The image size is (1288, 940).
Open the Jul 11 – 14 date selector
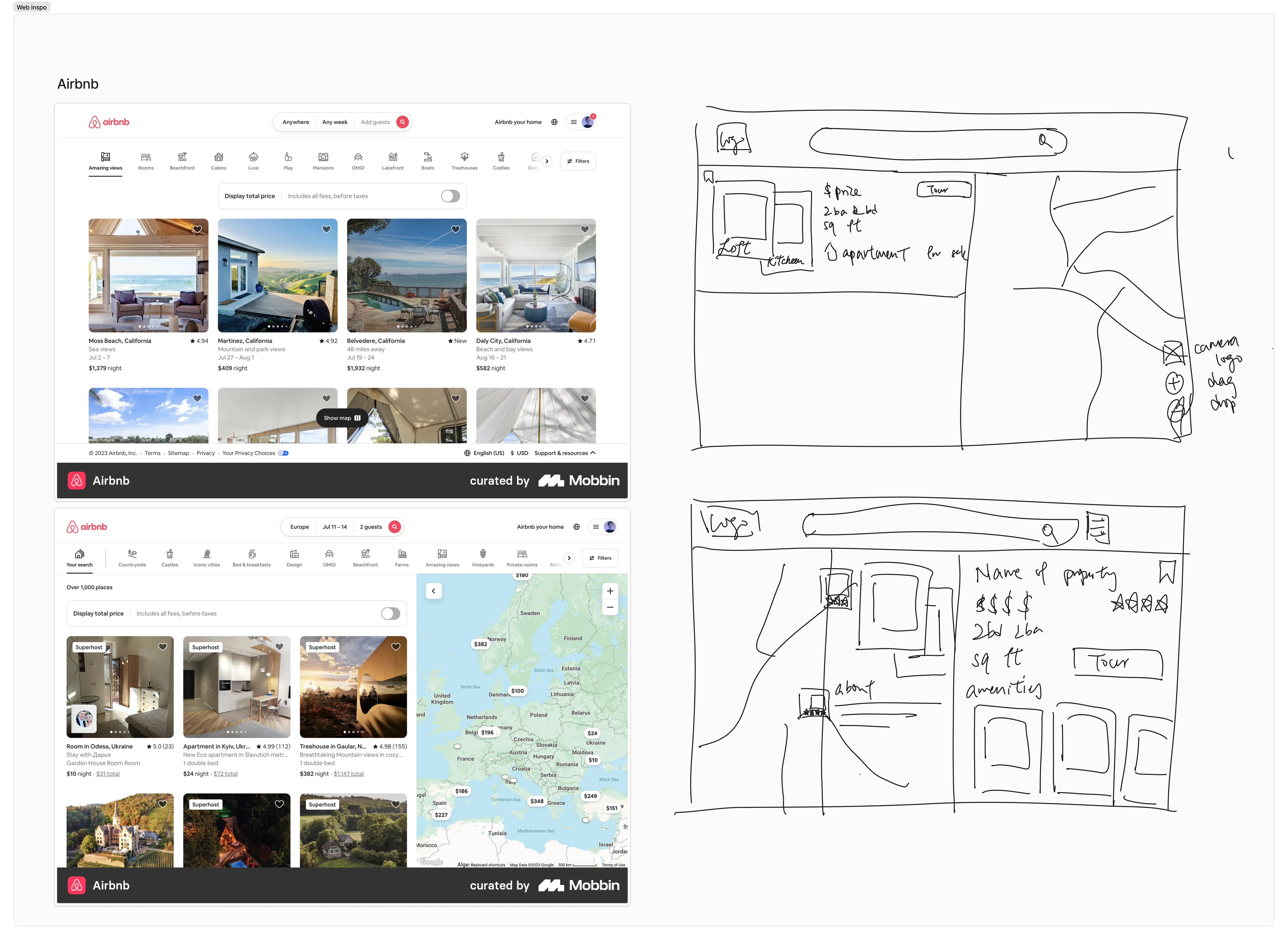tap(335, 527)
